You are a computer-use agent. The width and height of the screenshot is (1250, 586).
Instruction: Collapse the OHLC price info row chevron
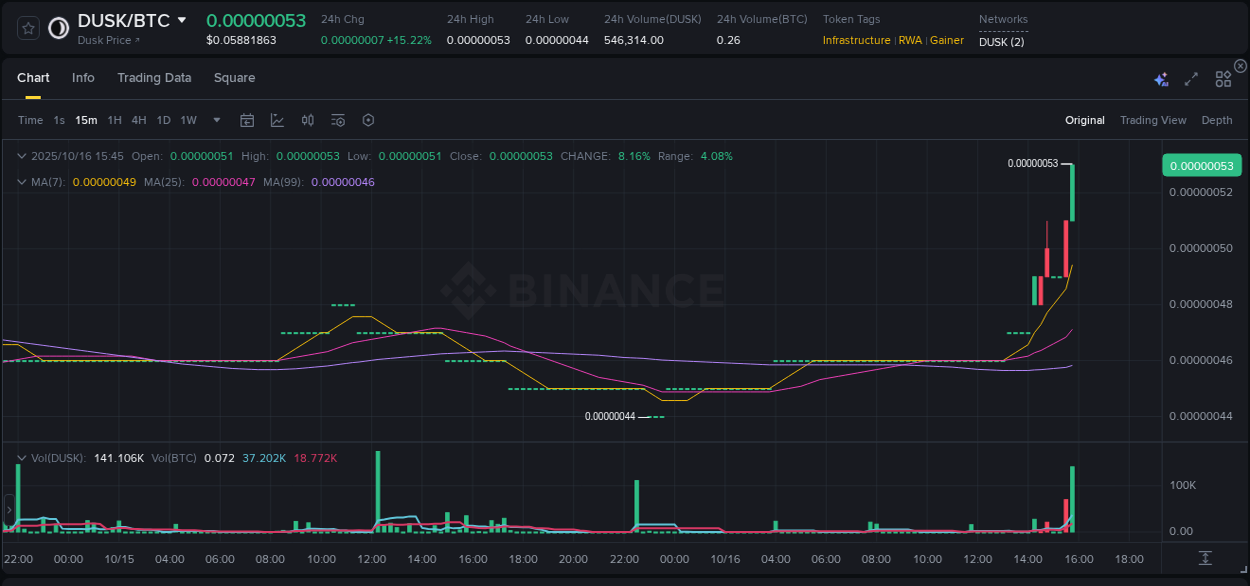point(22,156)
